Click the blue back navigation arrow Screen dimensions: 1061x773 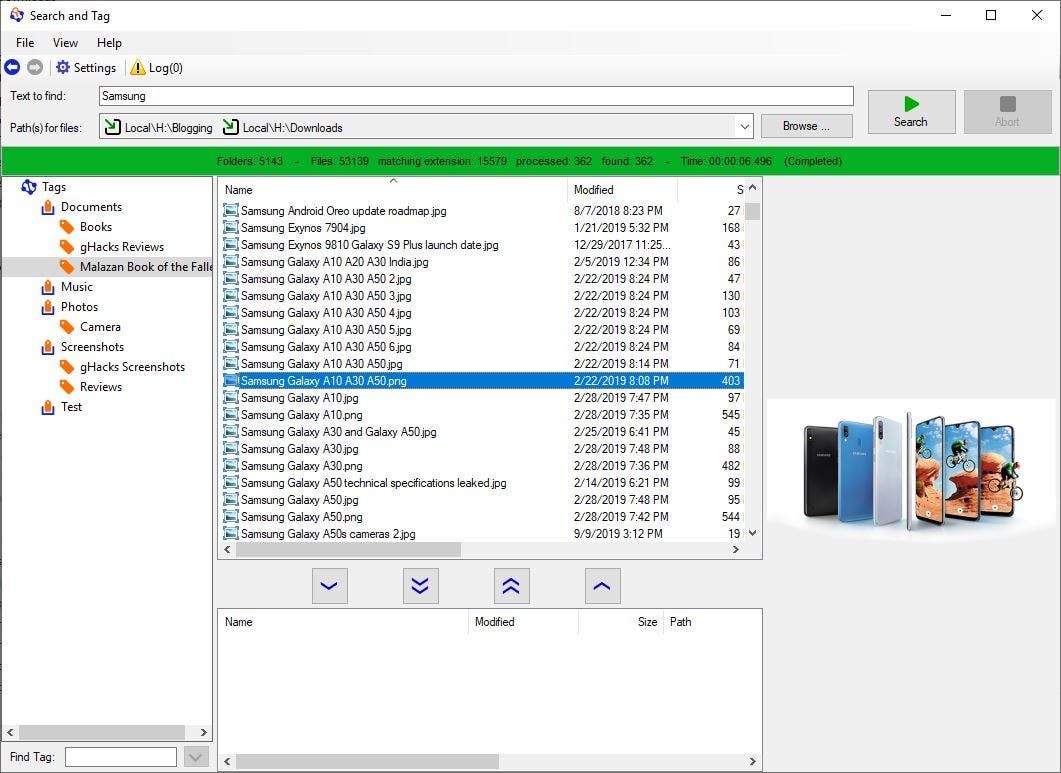(x=12, y=67)
